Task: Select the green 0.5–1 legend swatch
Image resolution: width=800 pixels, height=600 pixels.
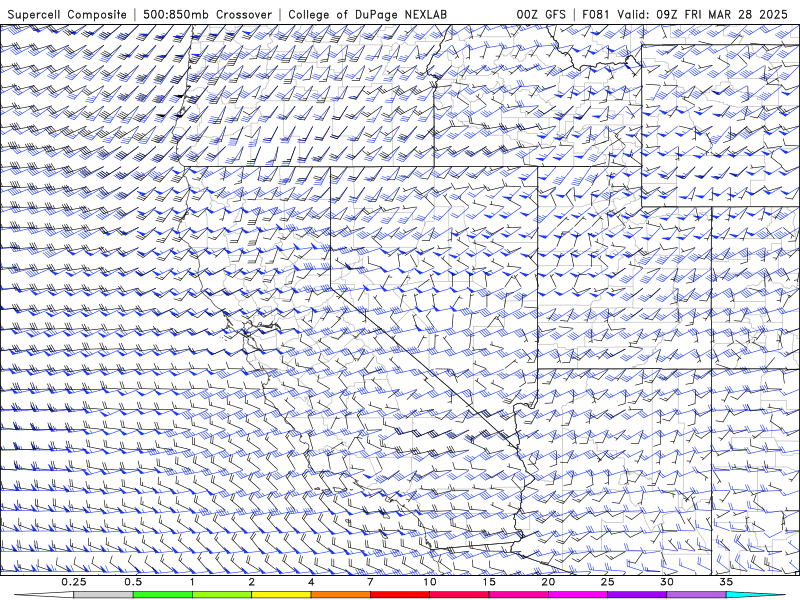Action: (x=163, y=595)
